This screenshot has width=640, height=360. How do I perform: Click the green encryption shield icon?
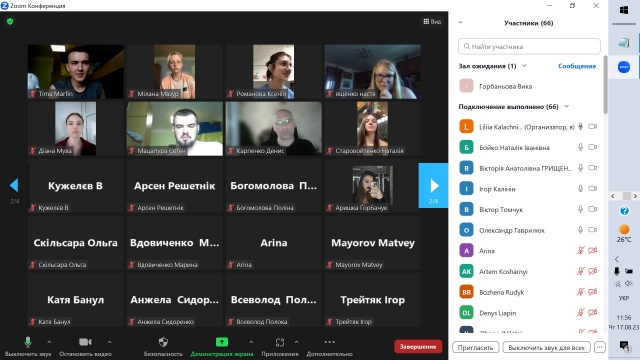click(x=10, y=21)
